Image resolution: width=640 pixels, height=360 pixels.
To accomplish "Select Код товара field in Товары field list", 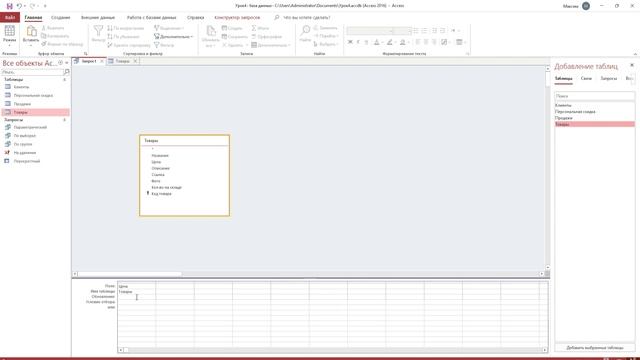I will click(x=161, y=193).
